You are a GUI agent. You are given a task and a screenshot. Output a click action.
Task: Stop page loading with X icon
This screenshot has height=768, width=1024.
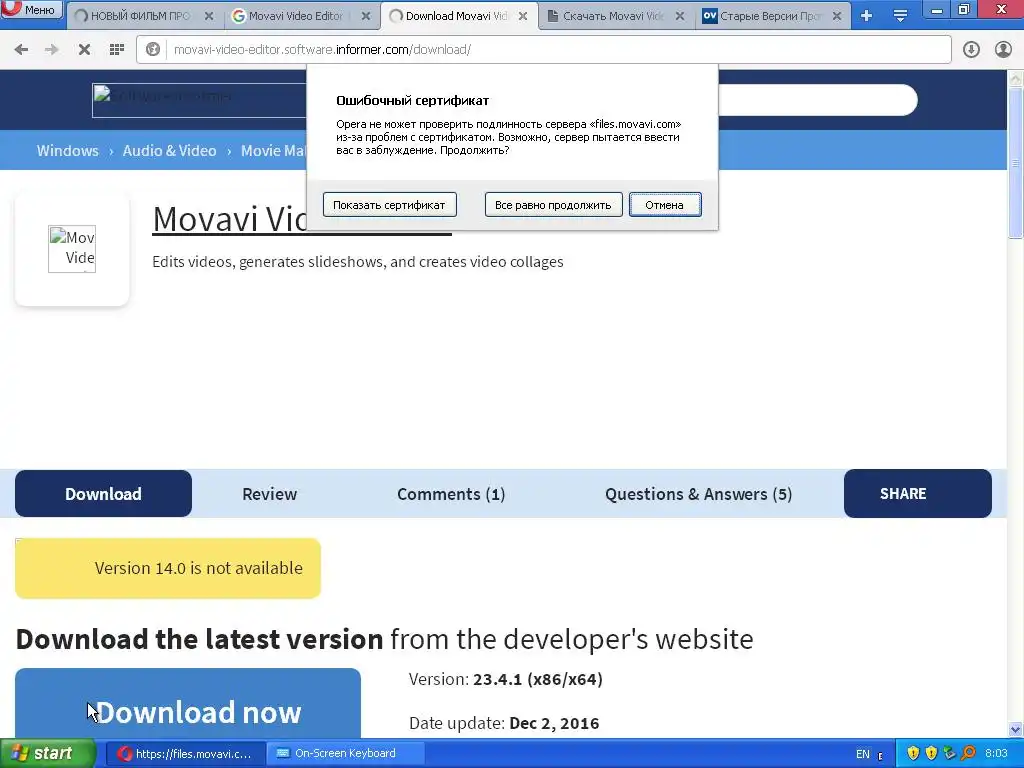tap(84, 50)
